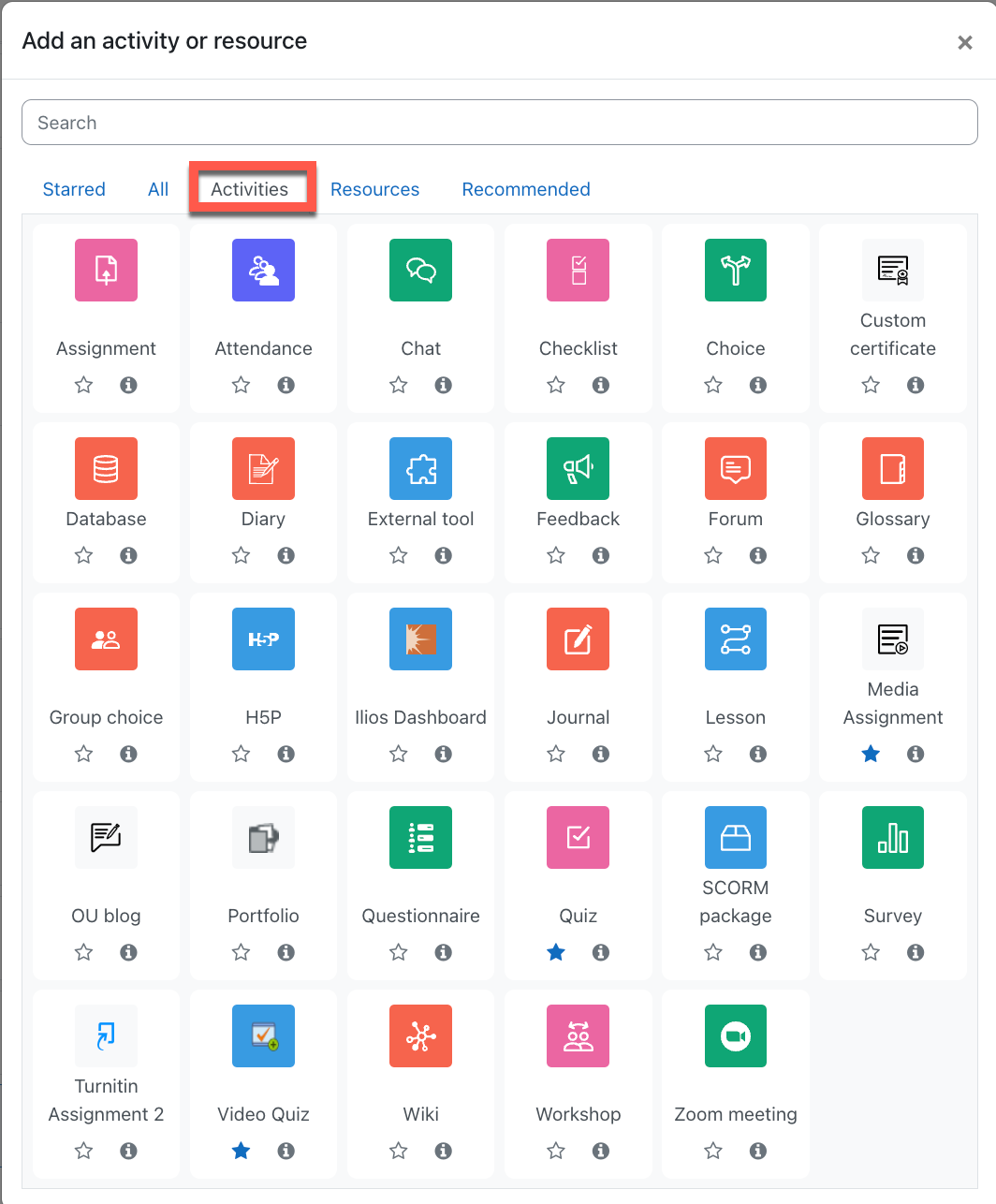
Task: Open the Forum activity icon
Action: pyautogui.click(x=736, y=468)
